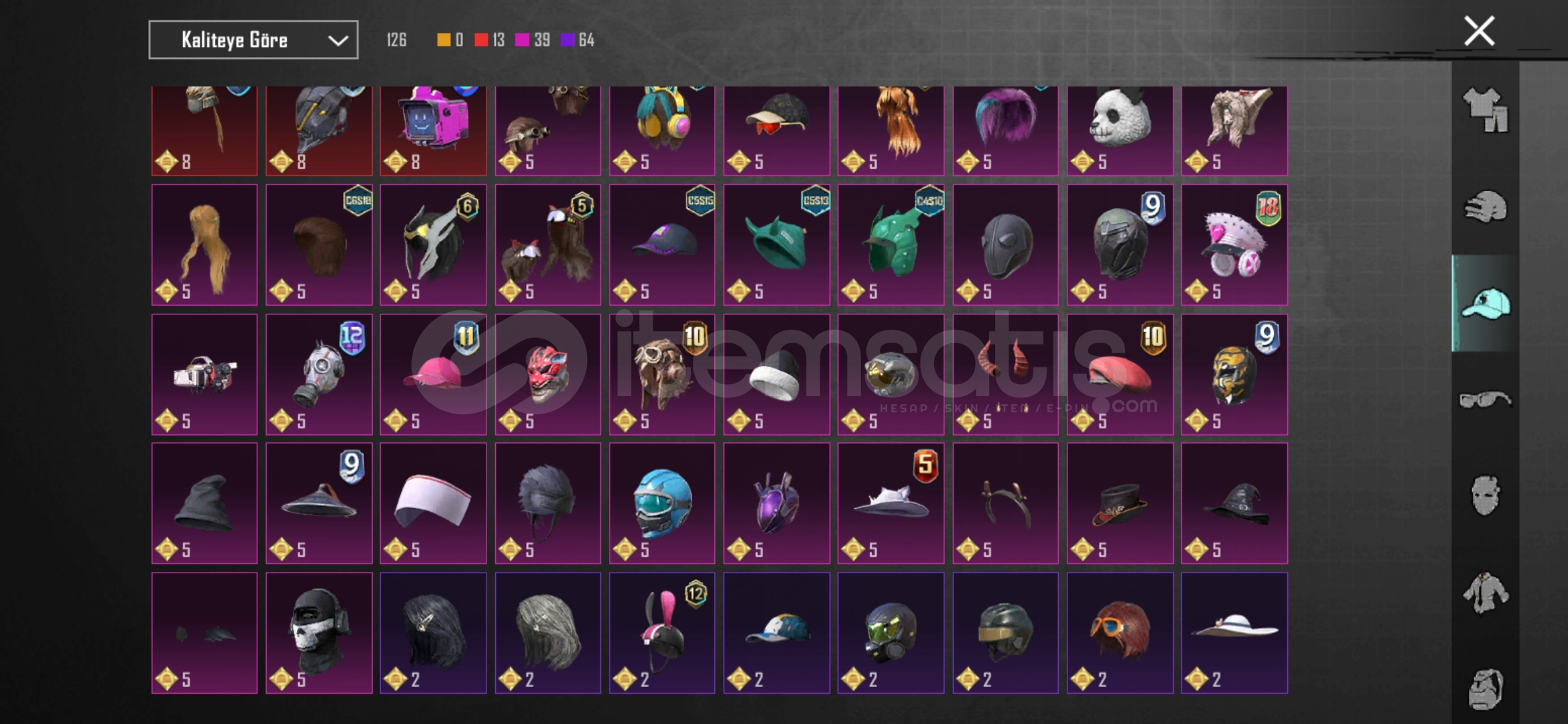This screenshot has height=724, width=1568.
Task: Switch to the cap headwear tab
Action: pyautogui.click(x=1485, y=303)
